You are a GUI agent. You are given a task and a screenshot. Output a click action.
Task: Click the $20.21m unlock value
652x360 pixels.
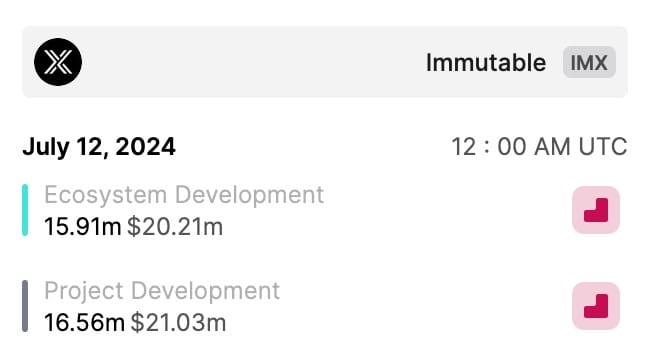click(x=175, y=227)
